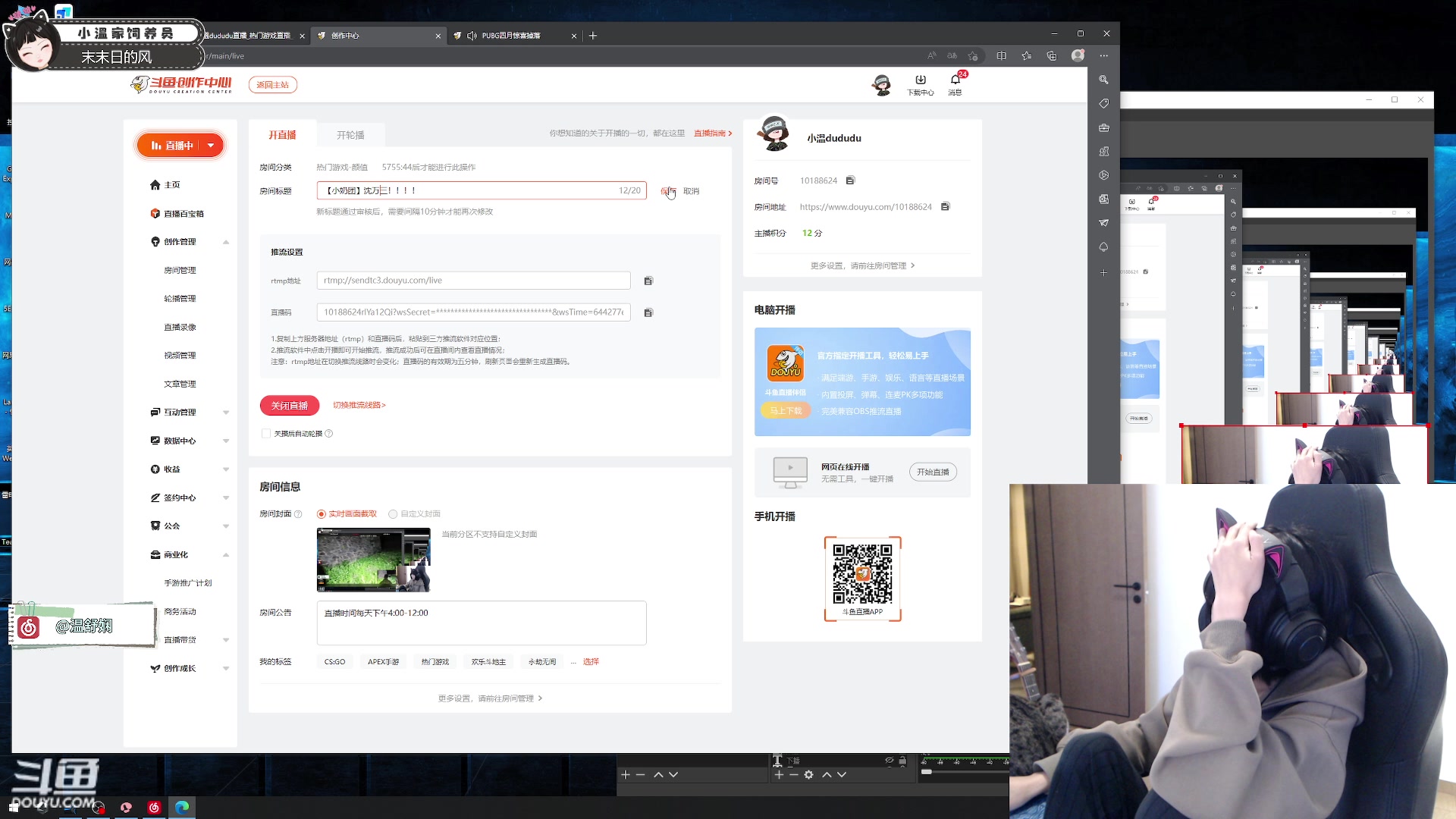Expand the 公会 sidebar section
1456x819 pixels.
coord(226,526)
